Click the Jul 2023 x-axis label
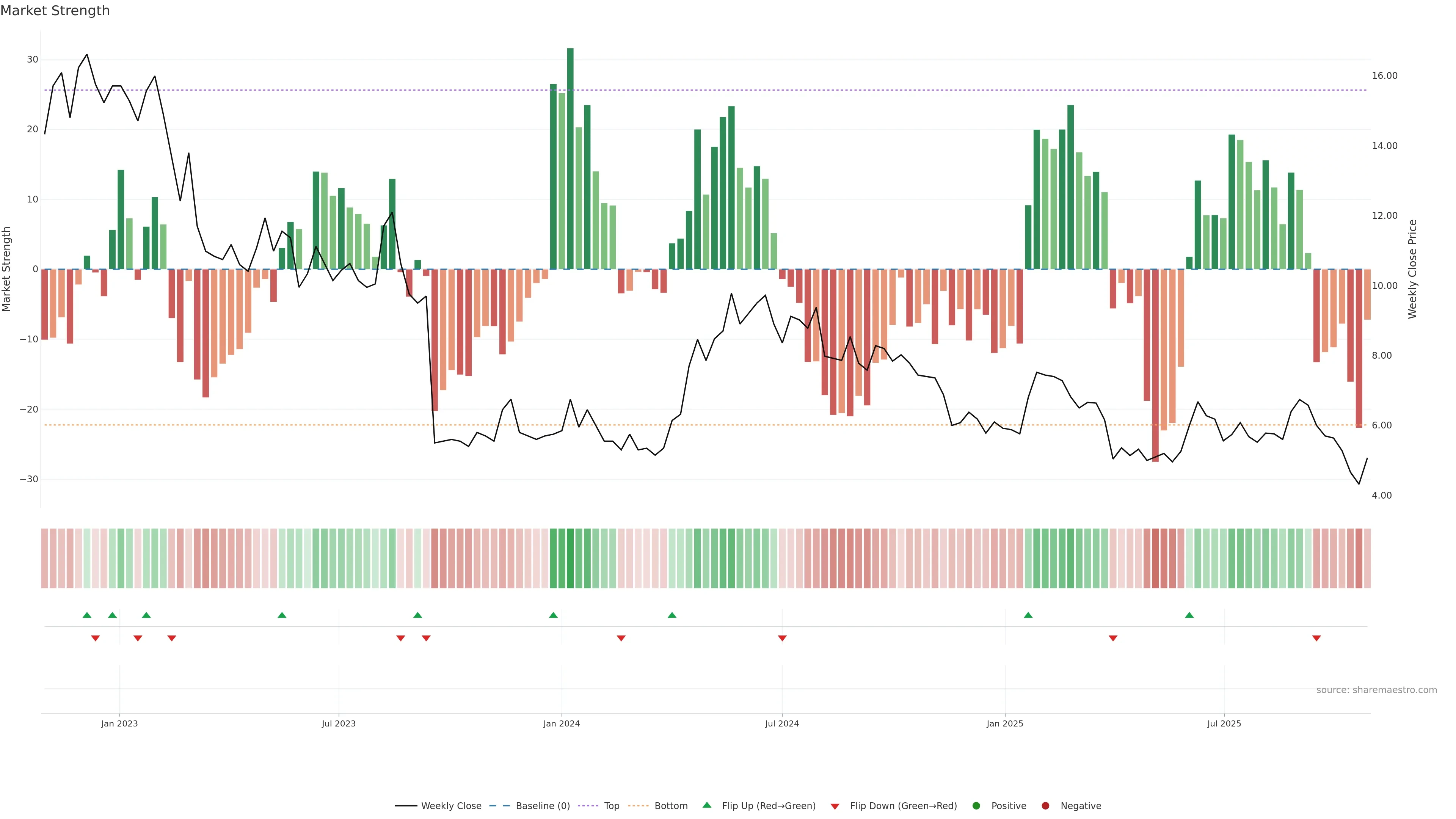Image resolution: width=1456 pixels, height=819 pixels. tap(339, 723)
